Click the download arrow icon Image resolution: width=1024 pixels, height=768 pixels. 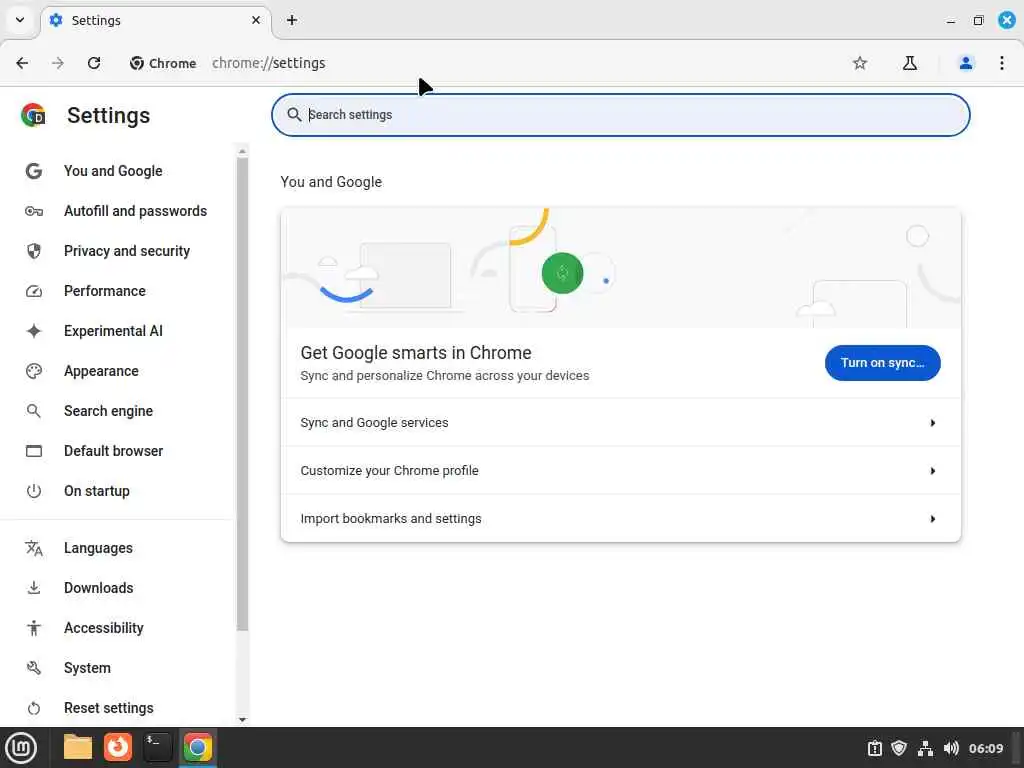[x=34, y=588]
